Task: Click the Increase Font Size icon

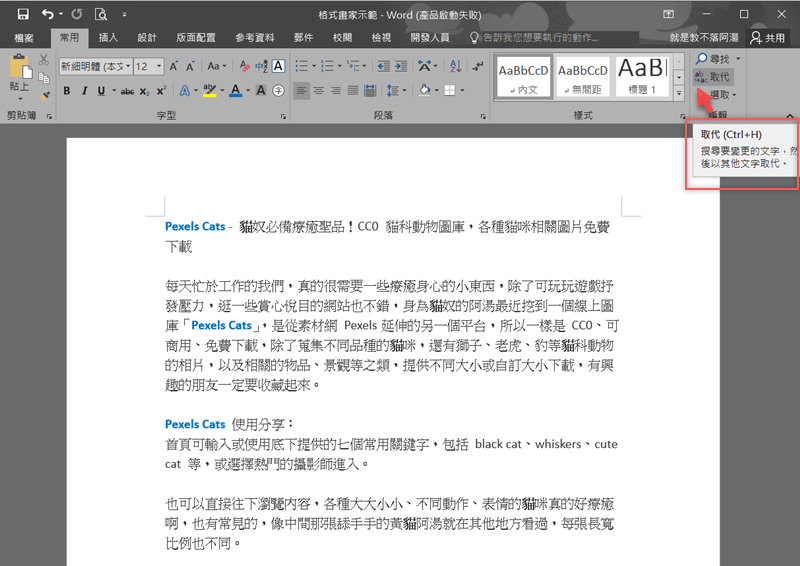Action: coord(174,66)
